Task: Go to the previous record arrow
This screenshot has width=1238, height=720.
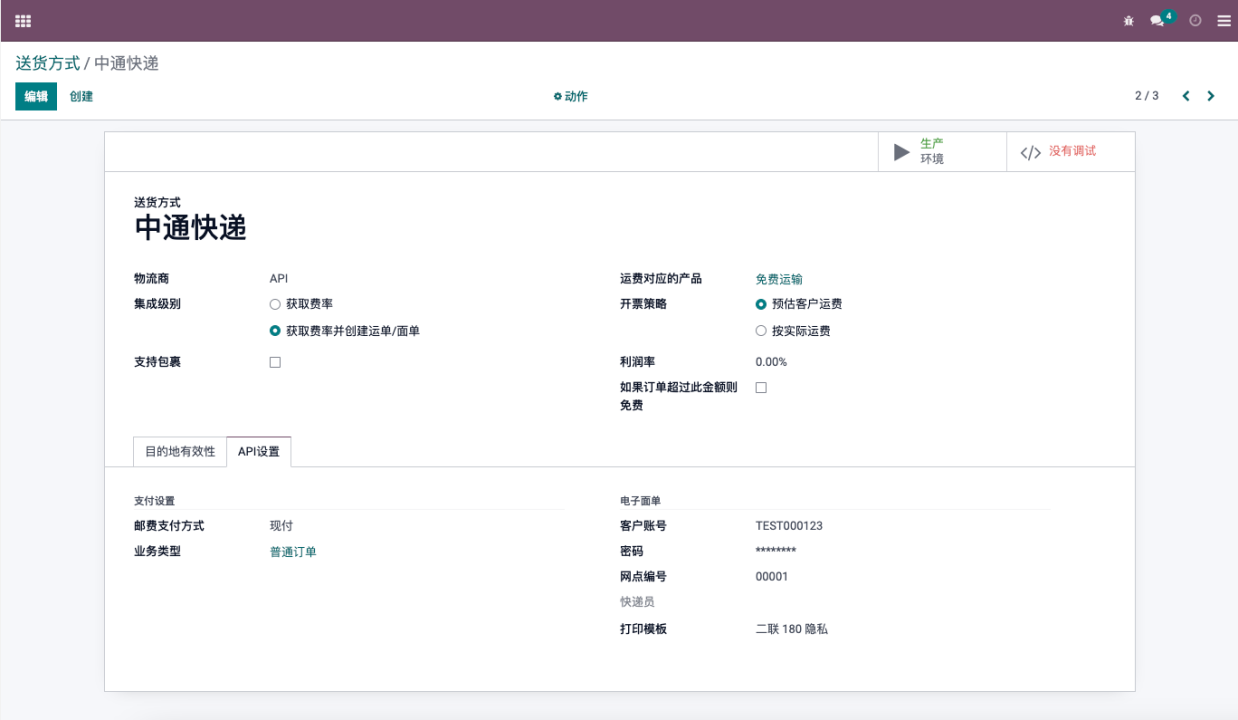Action: [1186, 96]
